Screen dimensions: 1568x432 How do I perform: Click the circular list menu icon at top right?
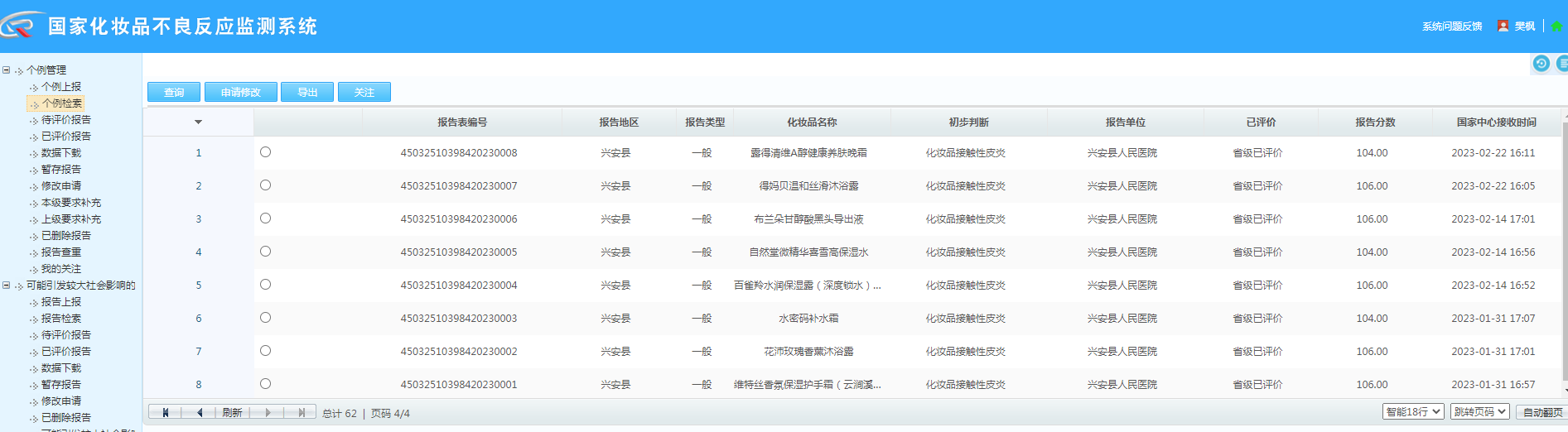[1562, 64]
